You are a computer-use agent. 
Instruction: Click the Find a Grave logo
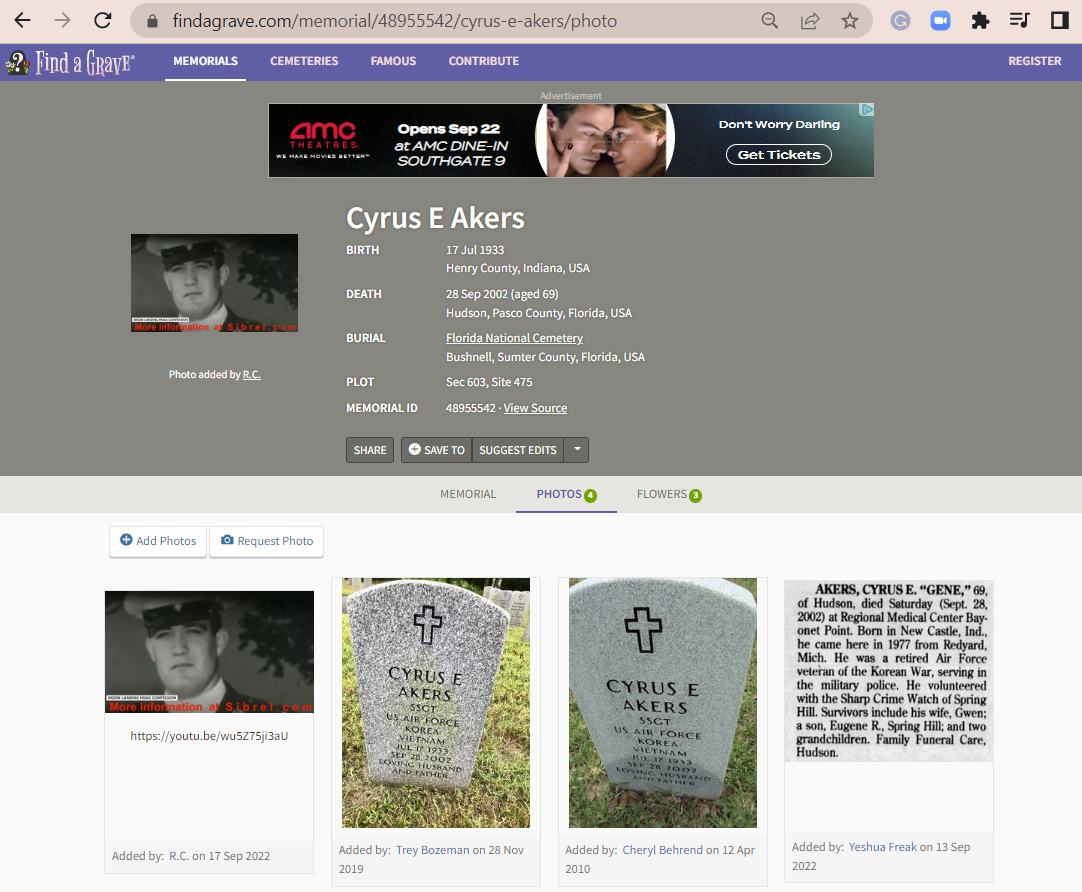[x=70, y=61]
